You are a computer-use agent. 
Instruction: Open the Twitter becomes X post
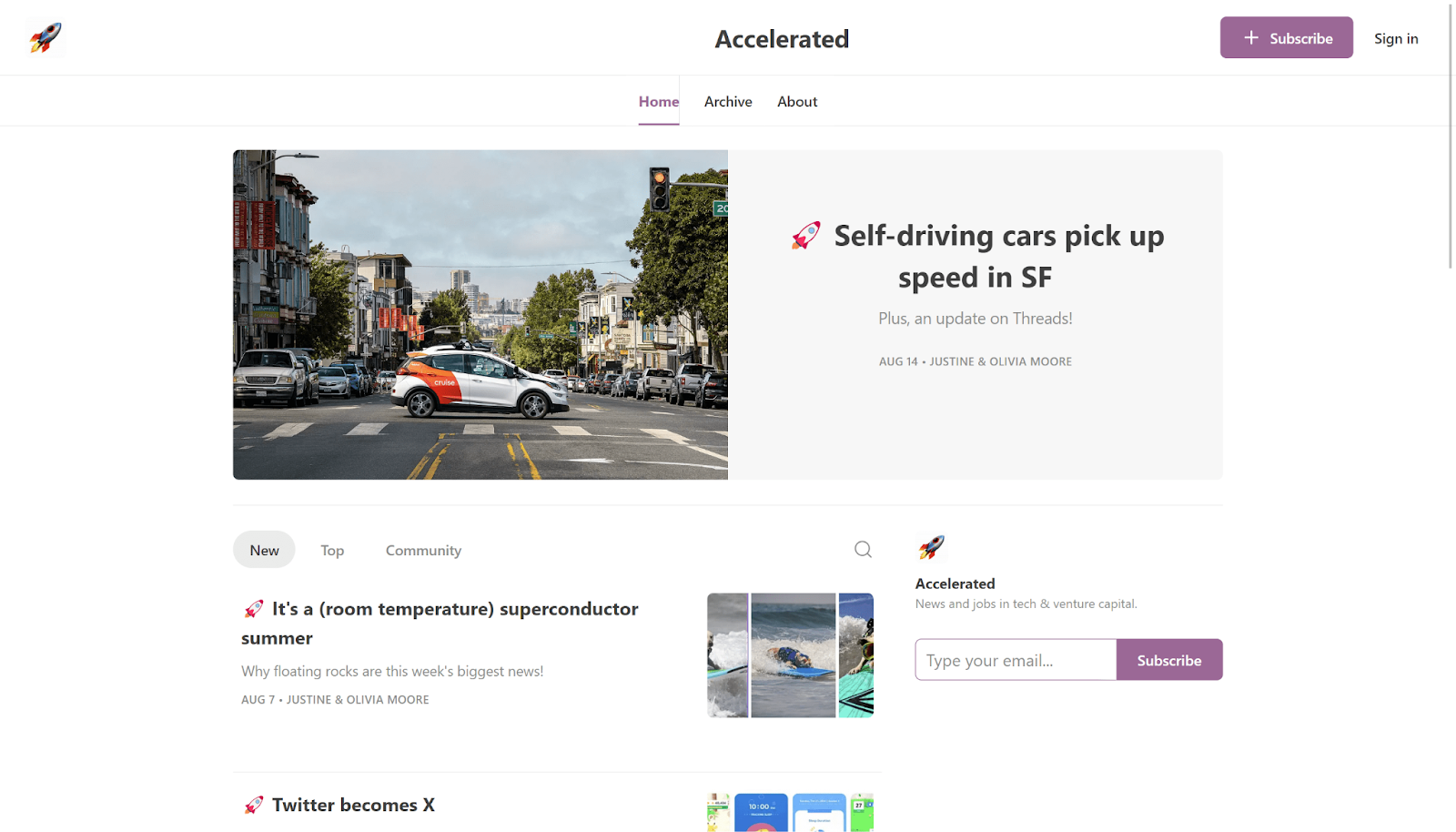click(353, 805)
